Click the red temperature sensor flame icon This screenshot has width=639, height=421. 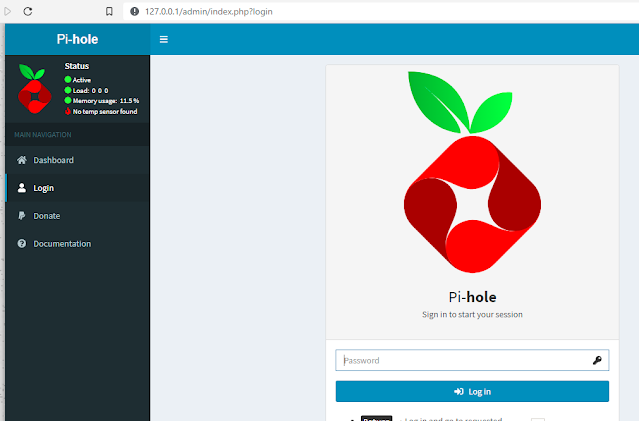[x=68, y=111]
